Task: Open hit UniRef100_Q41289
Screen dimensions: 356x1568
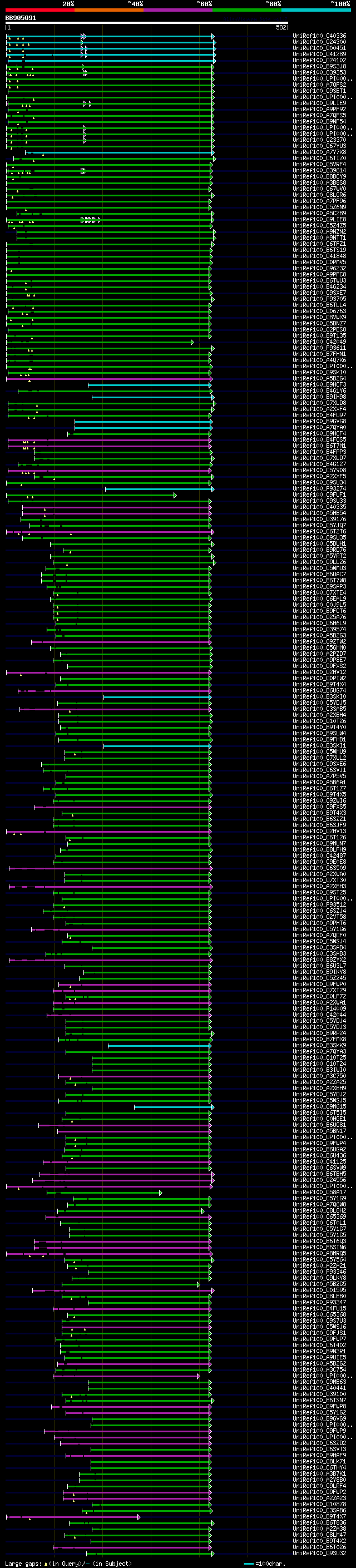Action: point(319,54)
